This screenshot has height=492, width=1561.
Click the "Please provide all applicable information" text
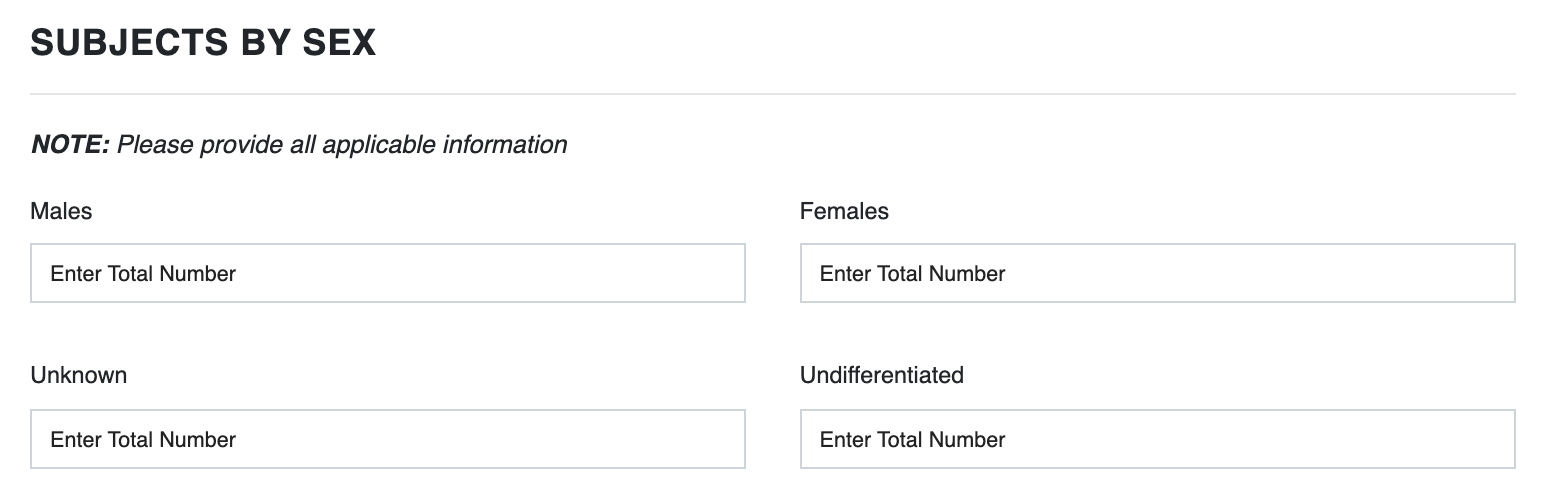coord(342,145)
